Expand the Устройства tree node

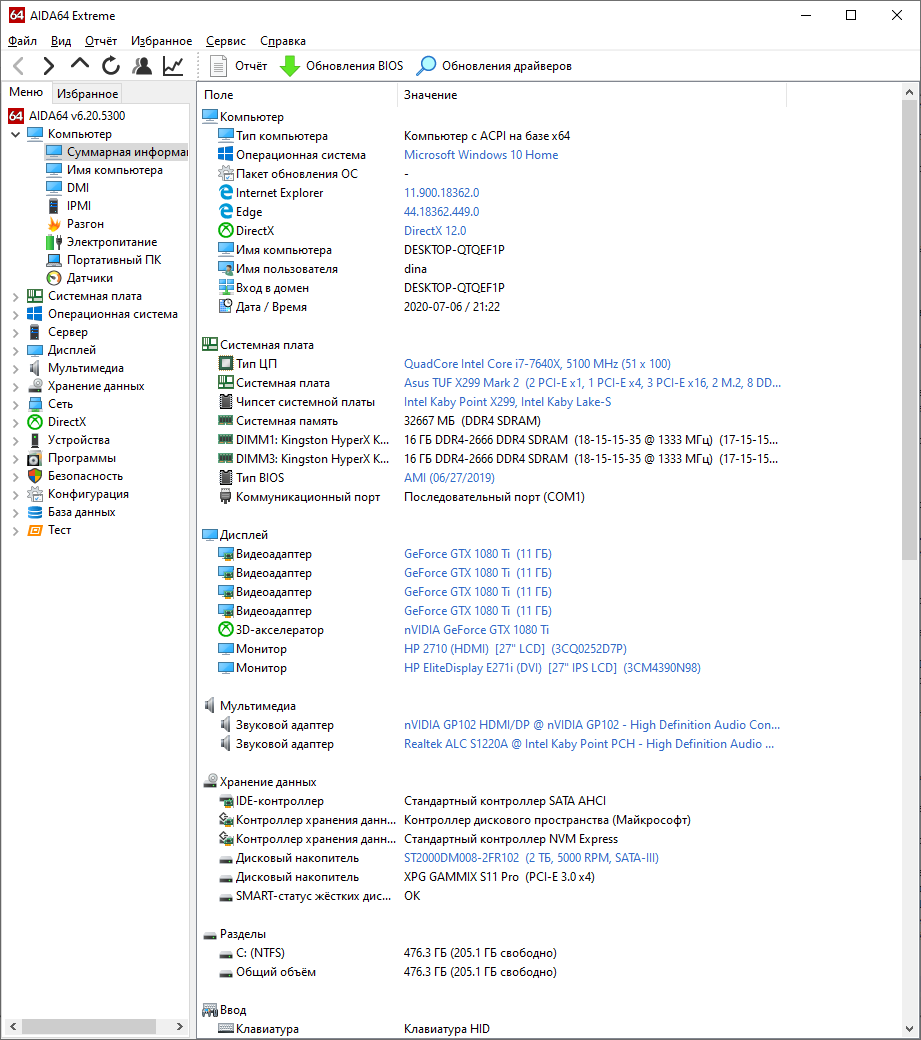(15, 440)
